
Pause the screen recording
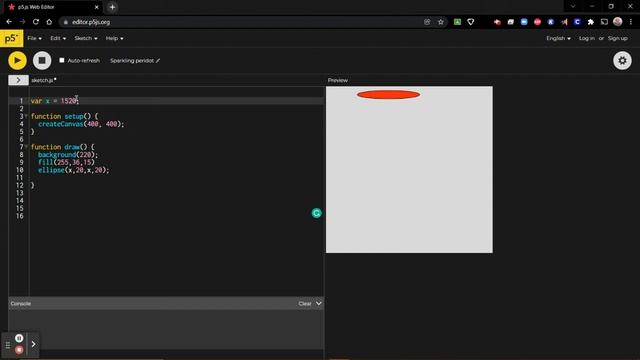click(19, 338)
